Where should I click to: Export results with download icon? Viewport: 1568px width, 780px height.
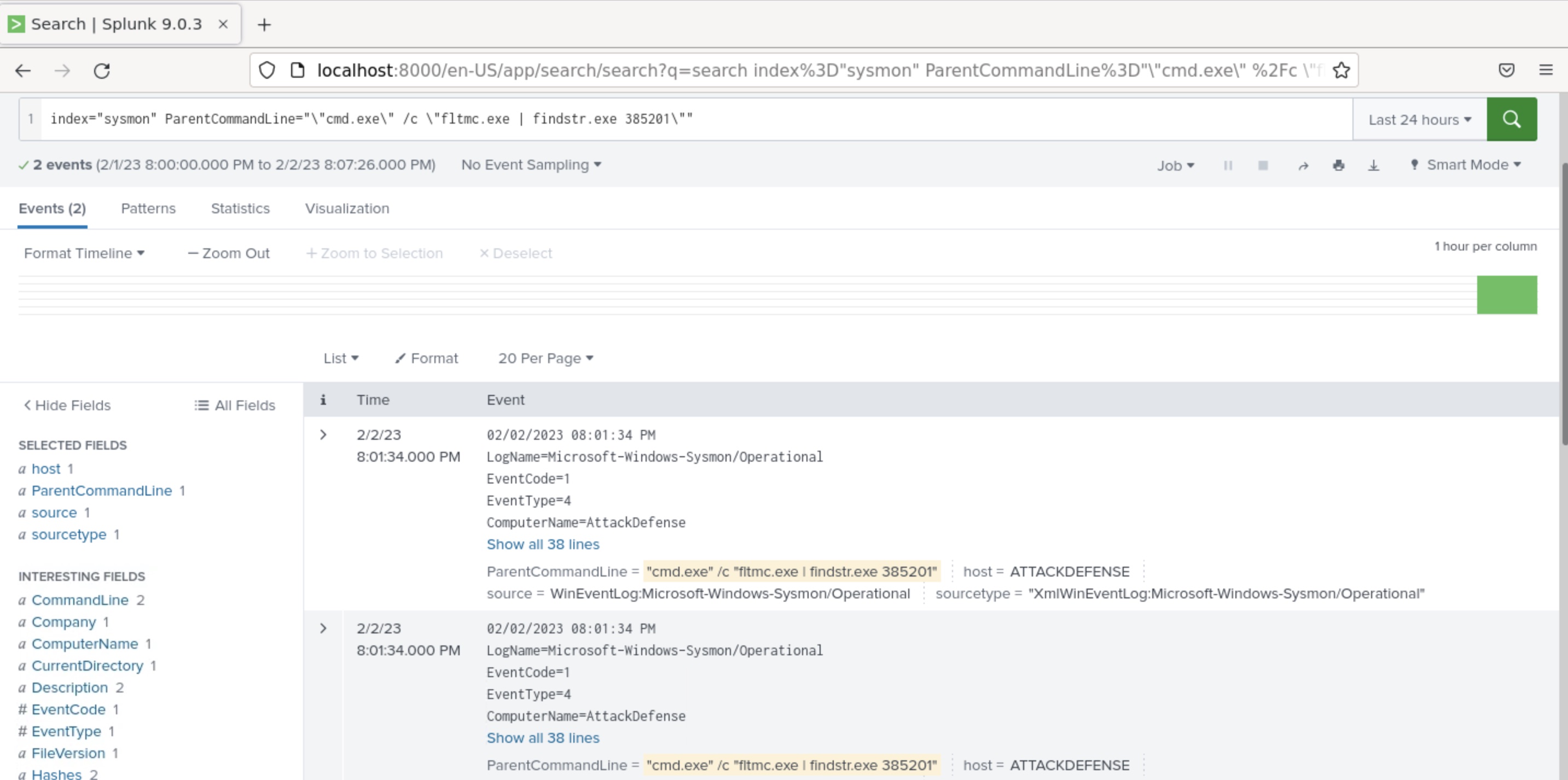(x=1373, y=166)
